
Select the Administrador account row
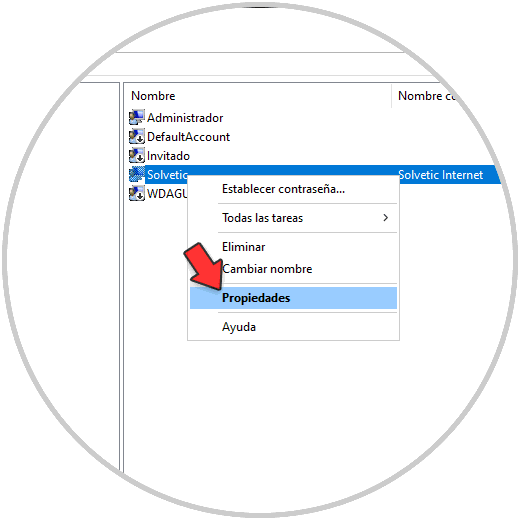click(185, 118)
